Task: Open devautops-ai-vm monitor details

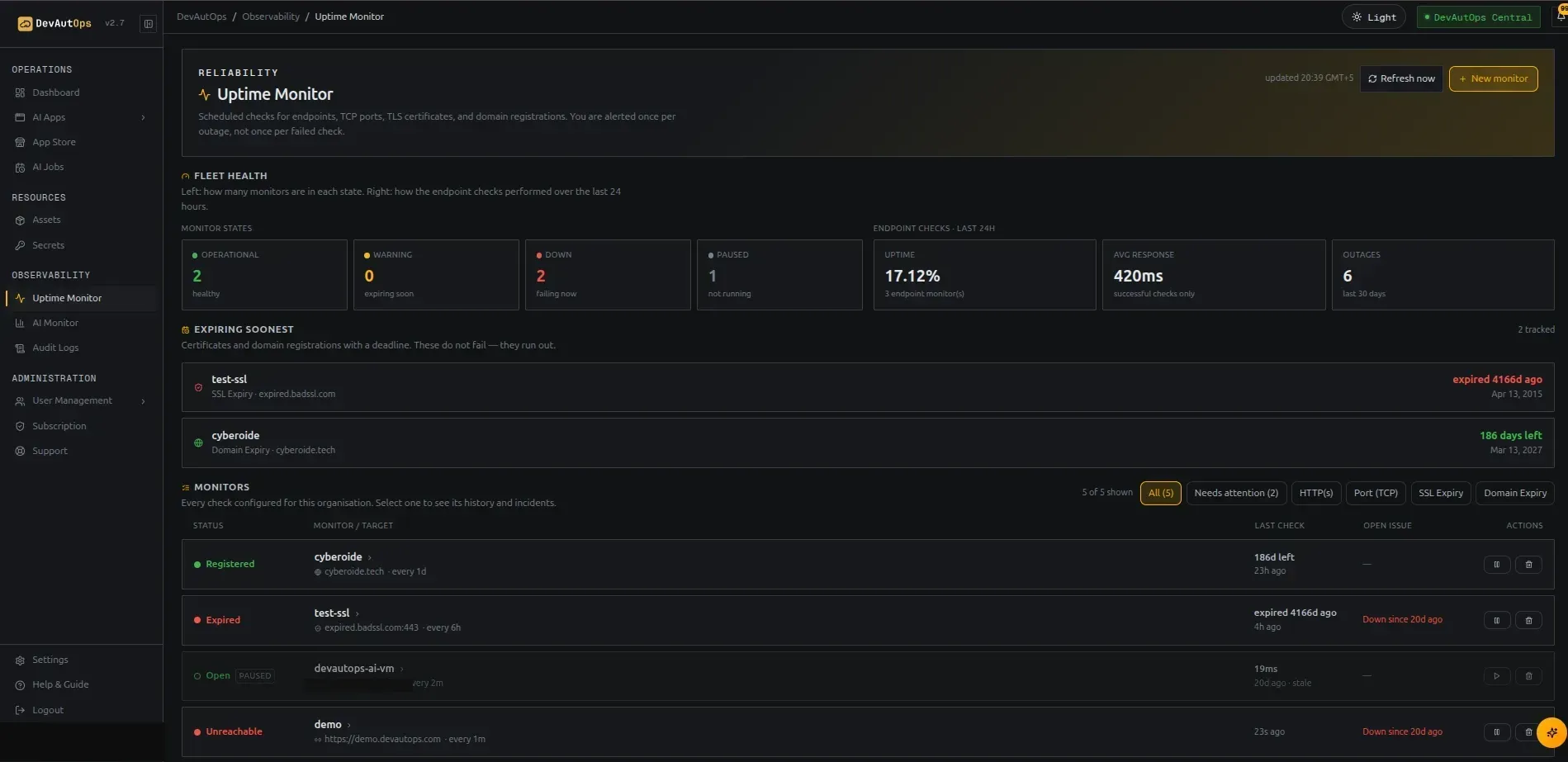Action: click(354, 669)
